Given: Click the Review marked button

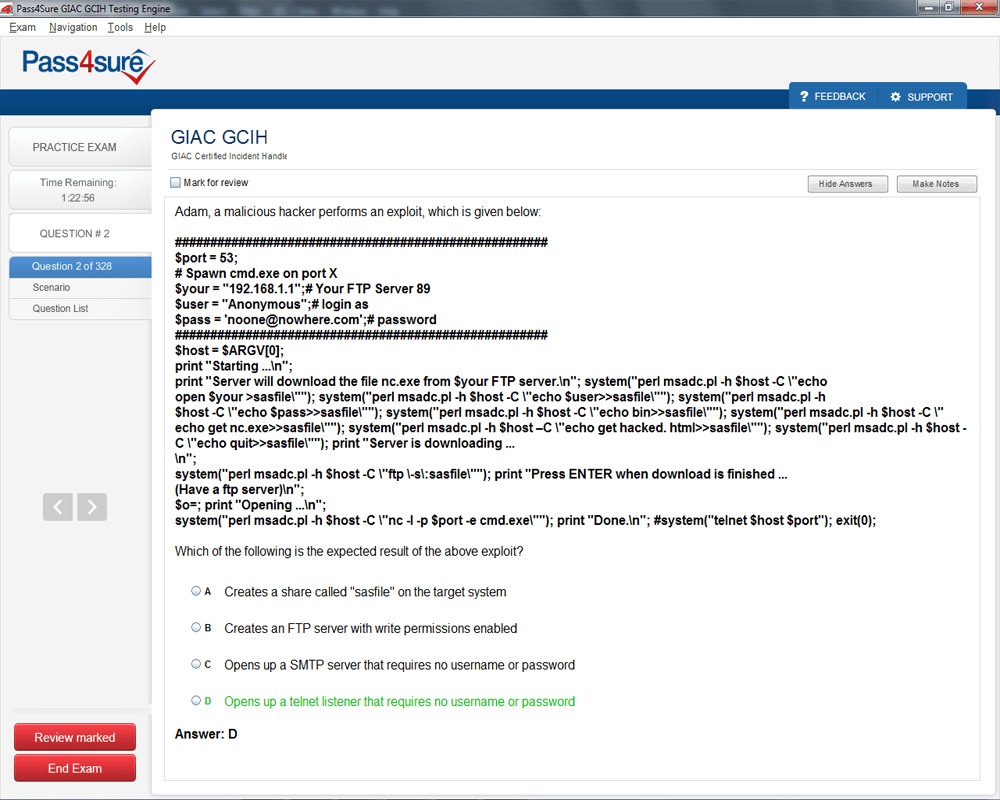Looking at the screenshot, I should 75,737.
